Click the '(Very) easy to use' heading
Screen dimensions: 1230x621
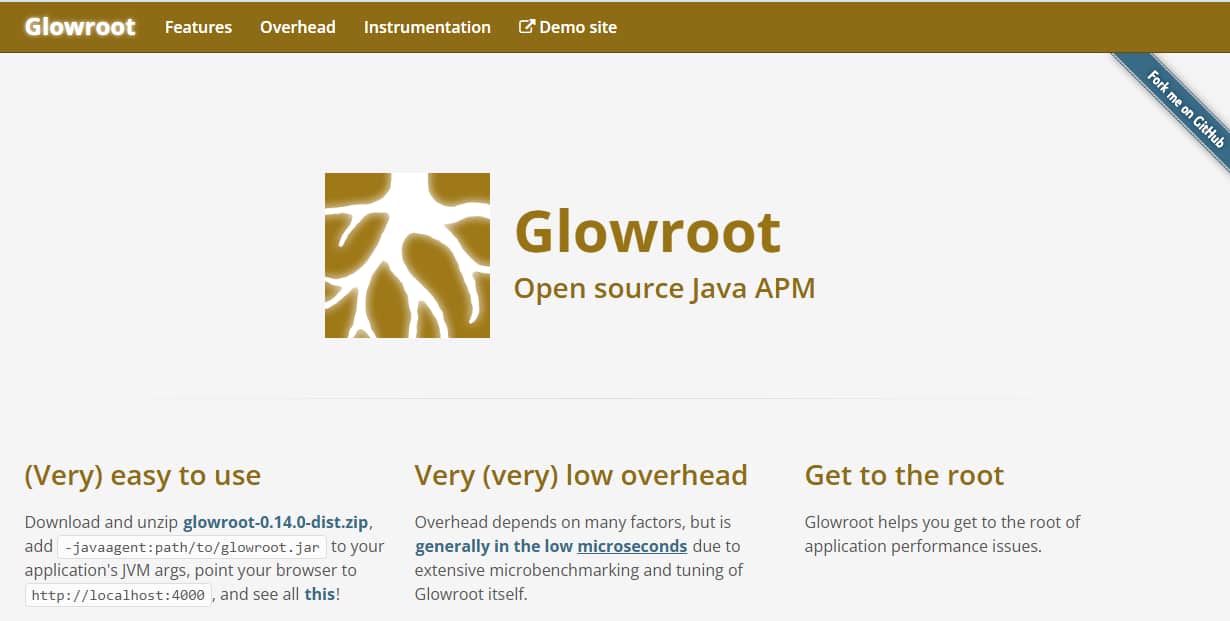[142, 476]
